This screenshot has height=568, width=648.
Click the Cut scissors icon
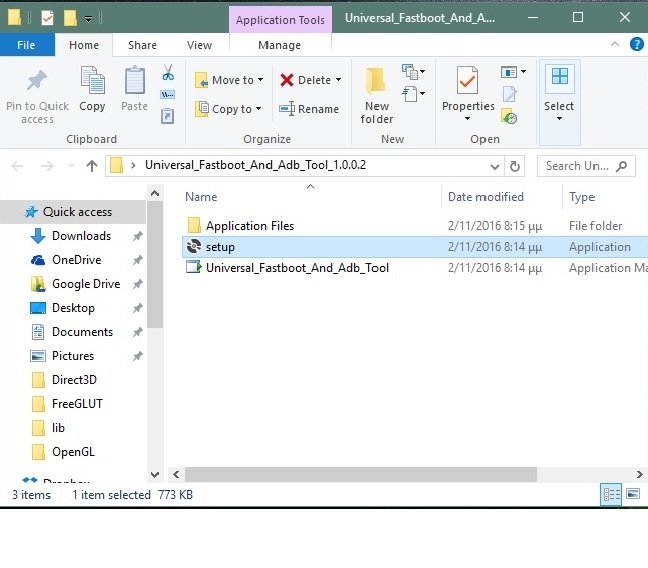pyautogui.click(x=168, y=74)
